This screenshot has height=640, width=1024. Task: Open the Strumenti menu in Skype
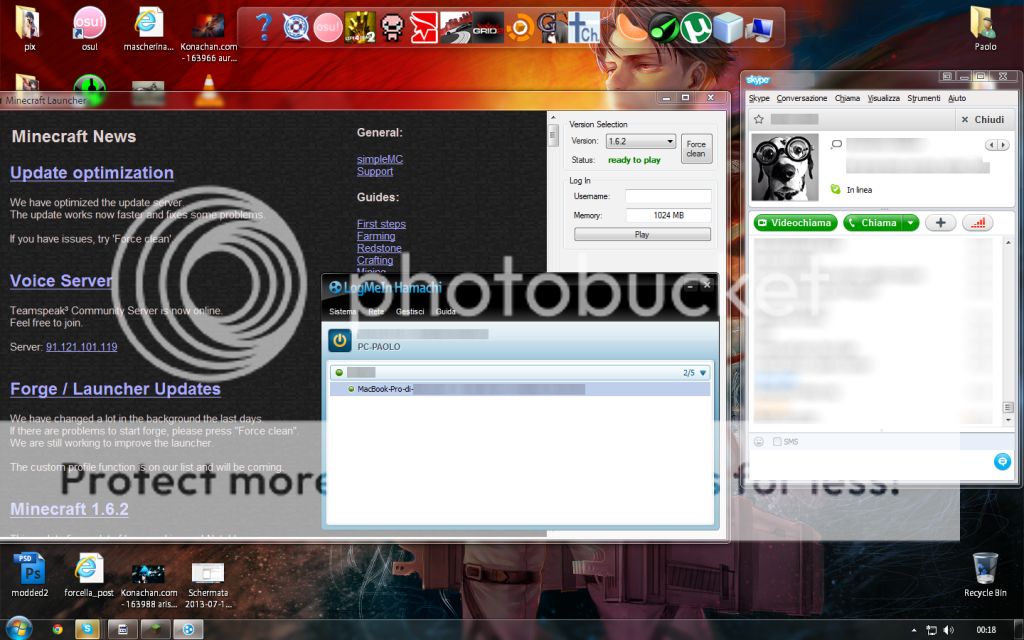tap(924, 98)
